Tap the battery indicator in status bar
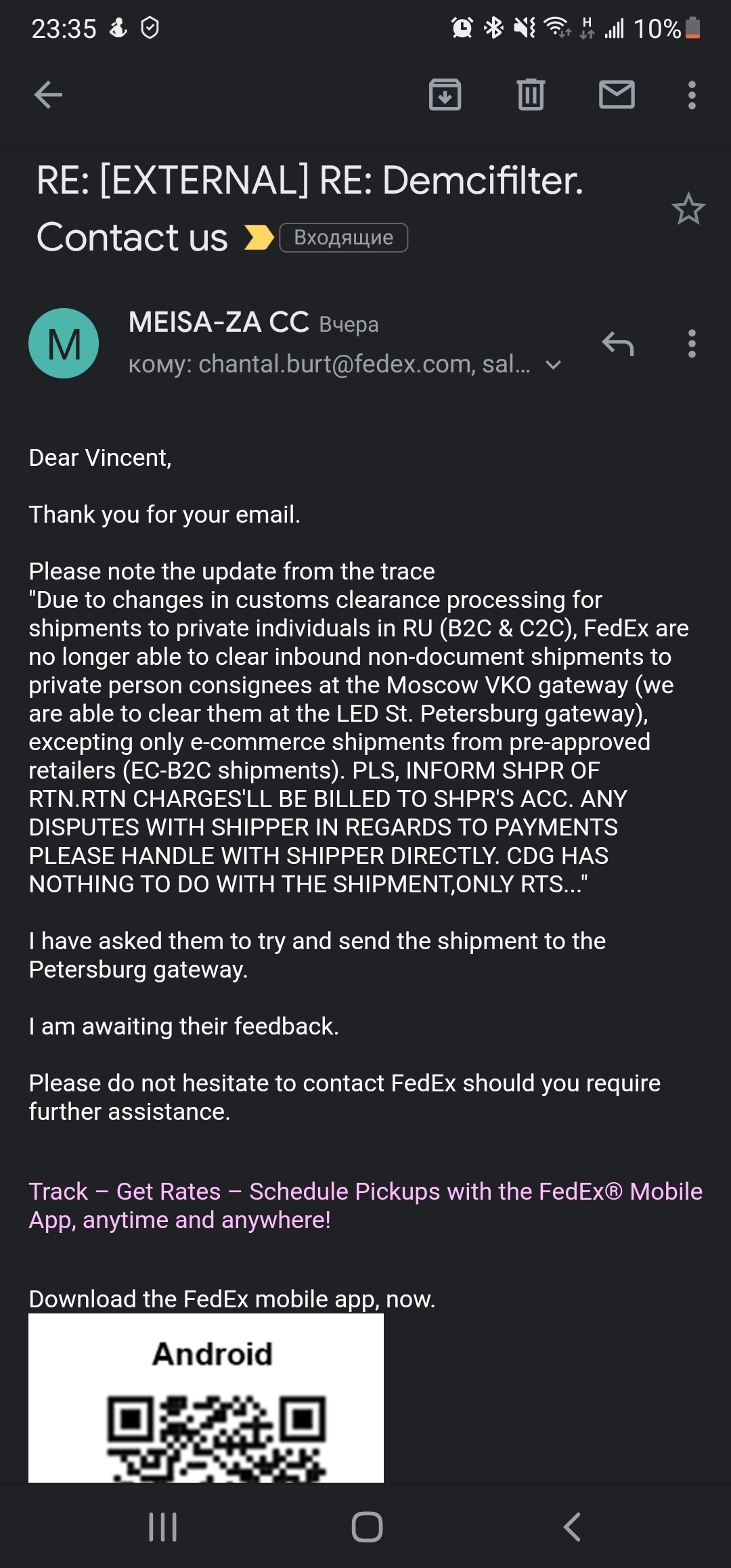The height and width of the screenshot is (1568, 731). [692, 28]
